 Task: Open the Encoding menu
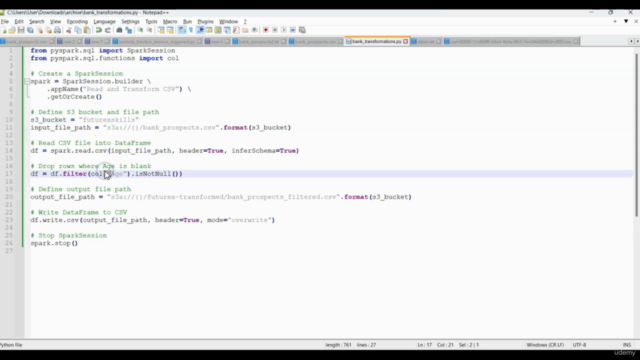pyautogui.click(x=77, y=21)
